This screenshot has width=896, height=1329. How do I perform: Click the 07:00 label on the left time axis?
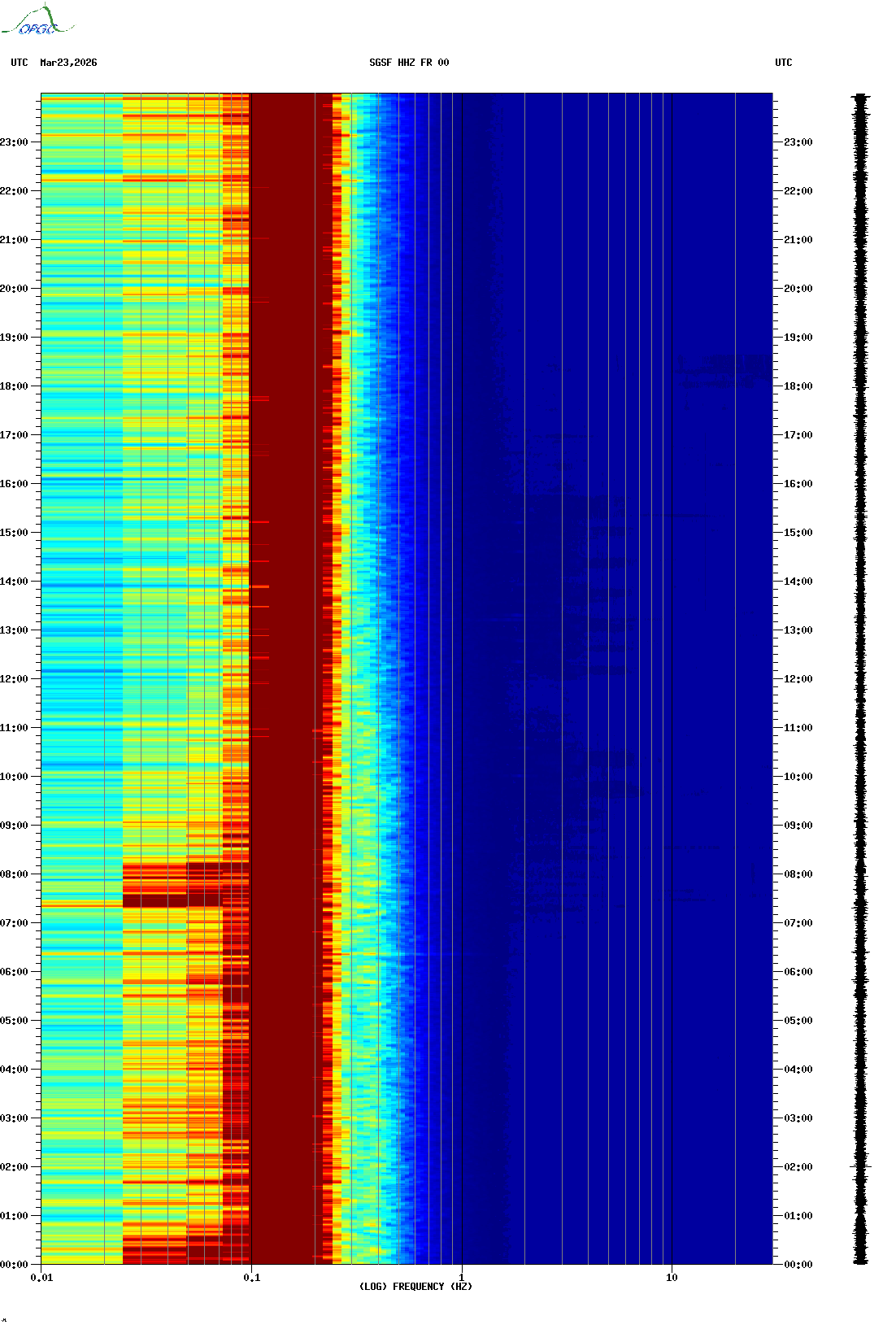coord(14,923)
